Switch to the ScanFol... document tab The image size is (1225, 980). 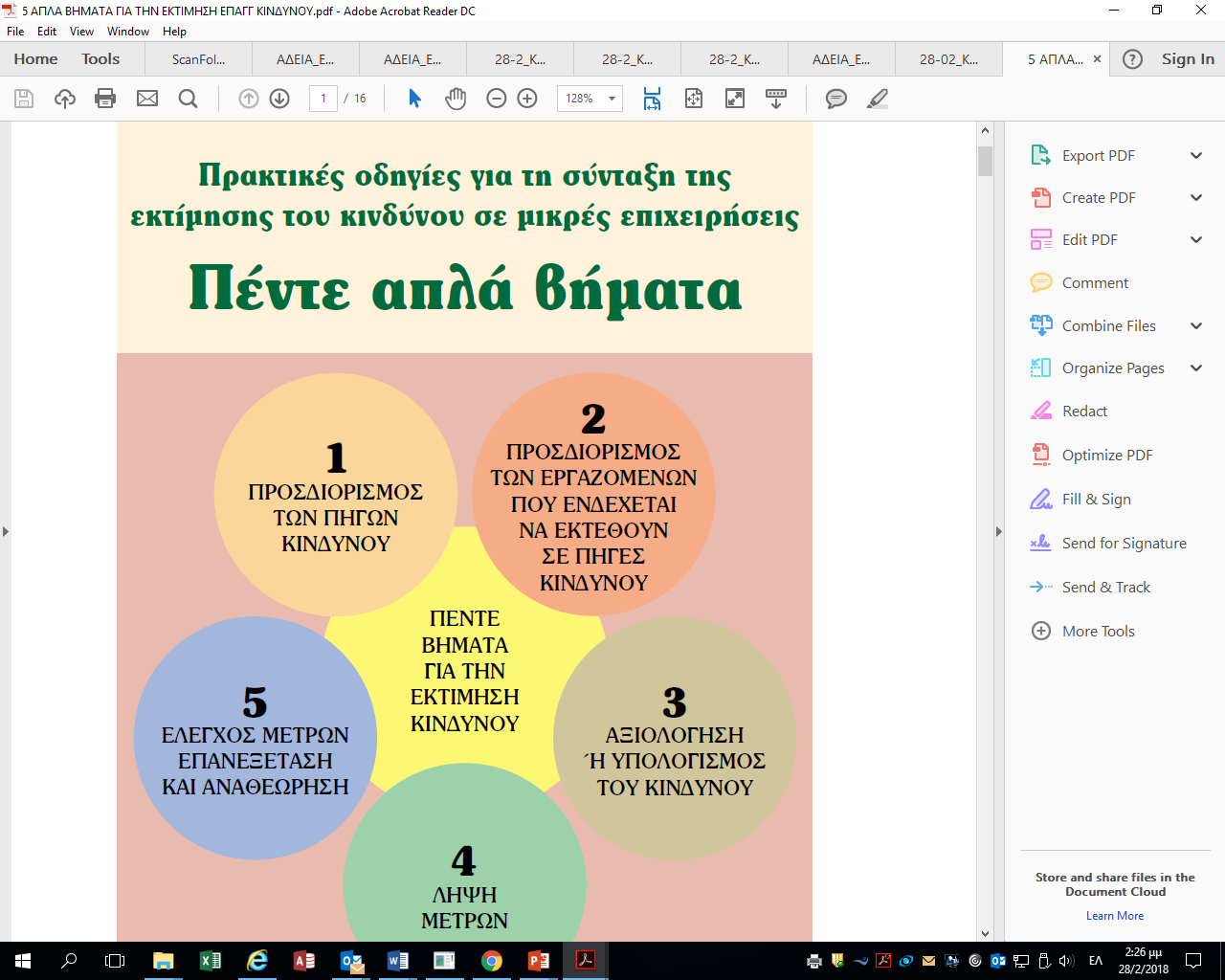[x=199, y=59]
